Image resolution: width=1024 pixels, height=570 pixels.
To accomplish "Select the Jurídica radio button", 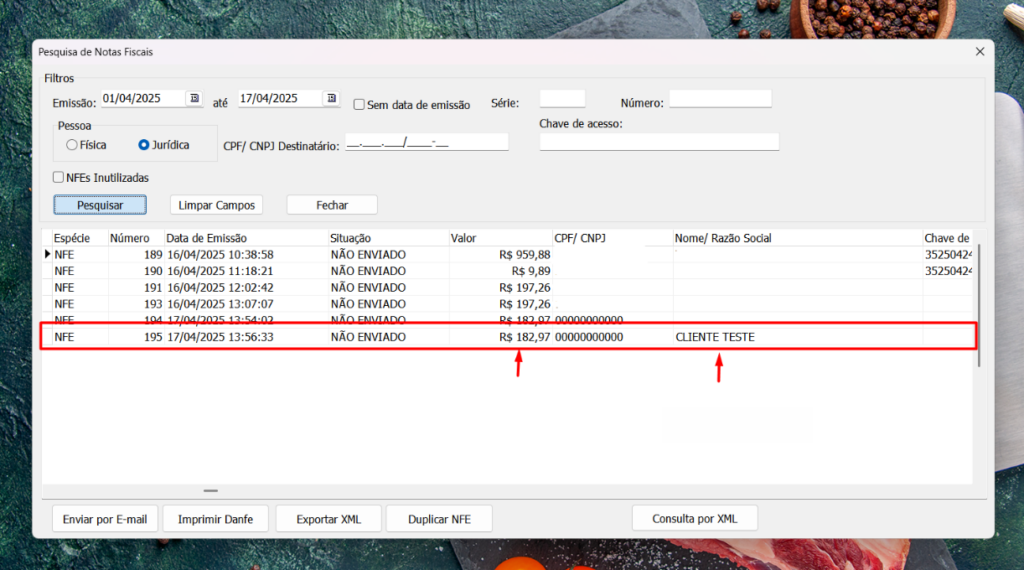I will (144, 145).
